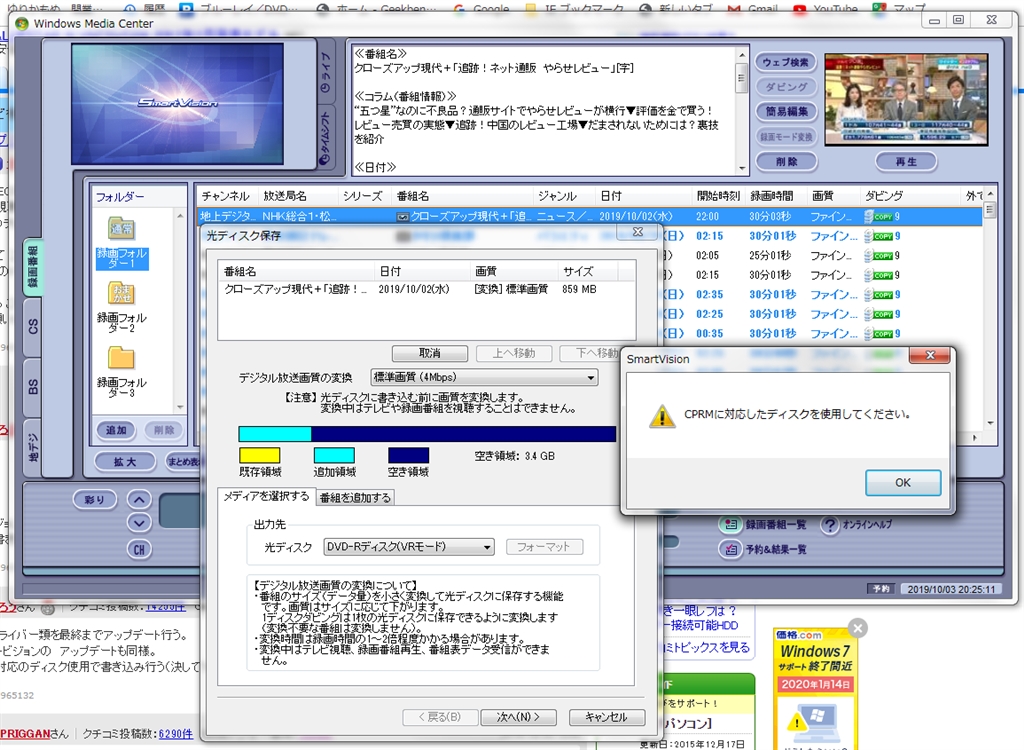Screen dimensions: 1024x750
Task: Click the フォーマット button
Action: (544, 547)
